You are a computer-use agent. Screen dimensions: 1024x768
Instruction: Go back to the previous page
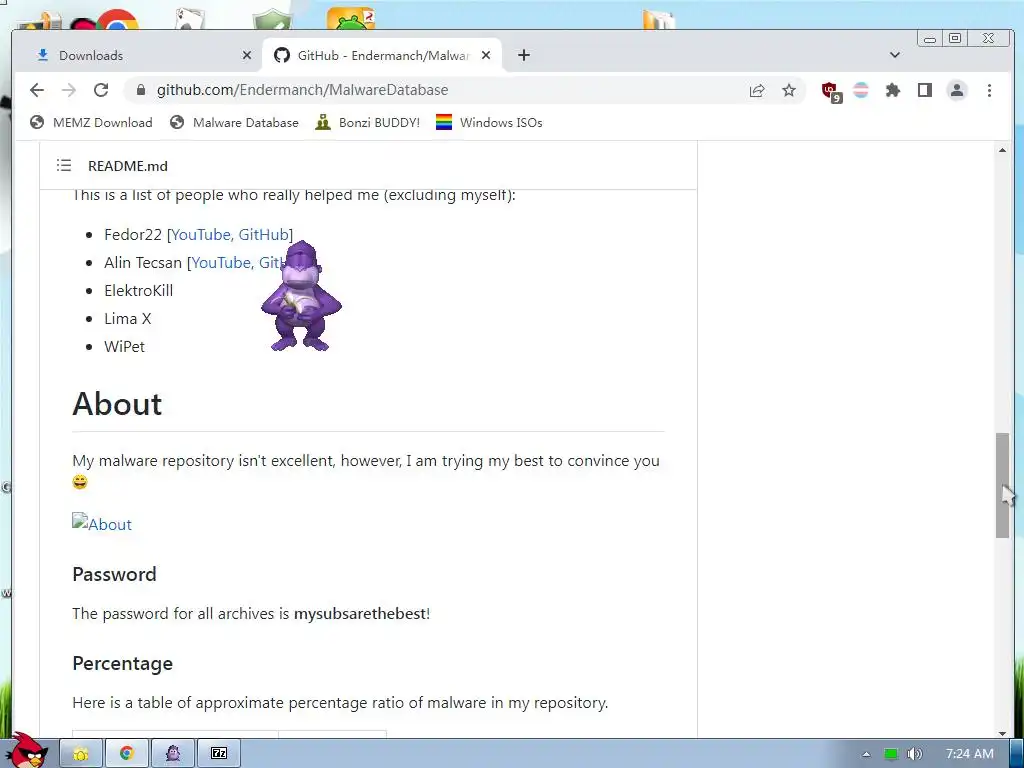(x=37, y=90)
